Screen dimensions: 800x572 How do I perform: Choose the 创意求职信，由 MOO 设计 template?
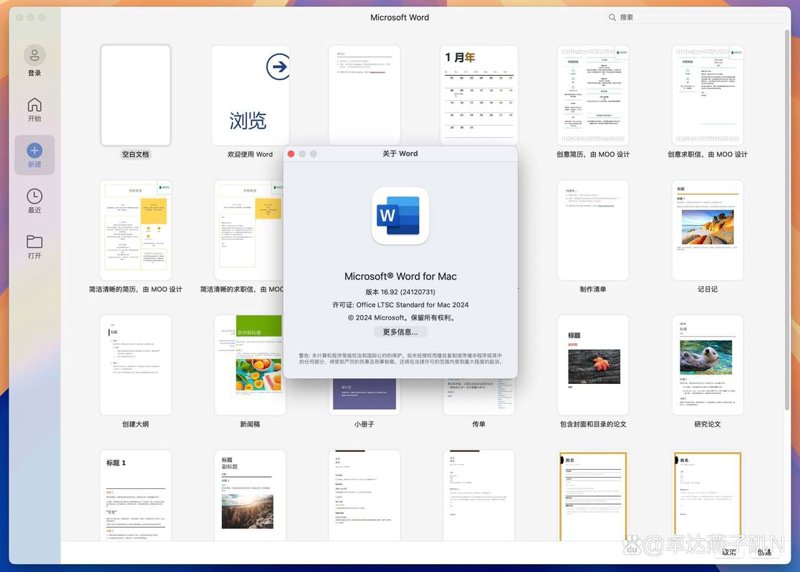click(707, 95)
